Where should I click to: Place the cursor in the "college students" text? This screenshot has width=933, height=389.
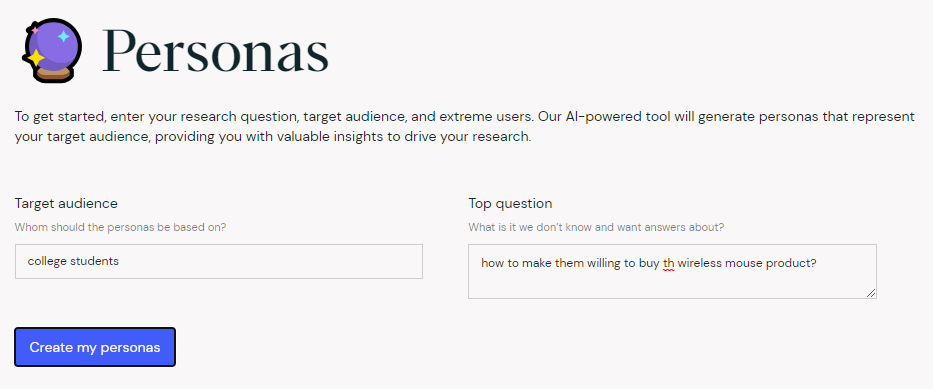point(73,261)
